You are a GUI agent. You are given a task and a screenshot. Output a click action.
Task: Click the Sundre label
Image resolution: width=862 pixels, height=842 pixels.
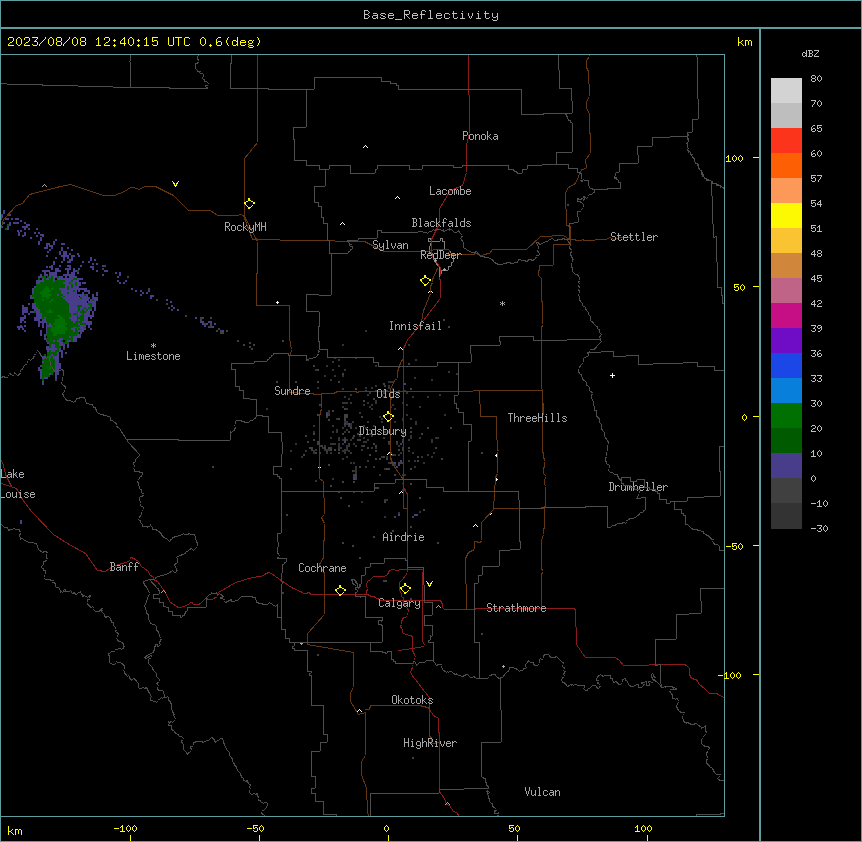click(292, 391)
